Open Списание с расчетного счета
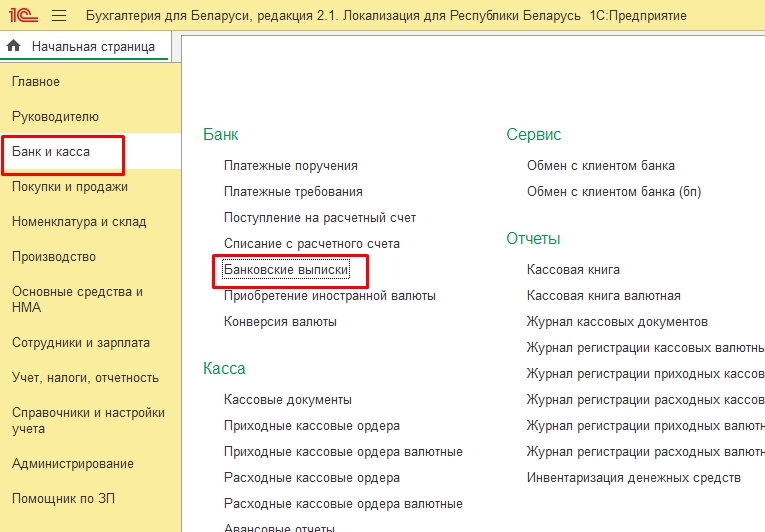 312,244
